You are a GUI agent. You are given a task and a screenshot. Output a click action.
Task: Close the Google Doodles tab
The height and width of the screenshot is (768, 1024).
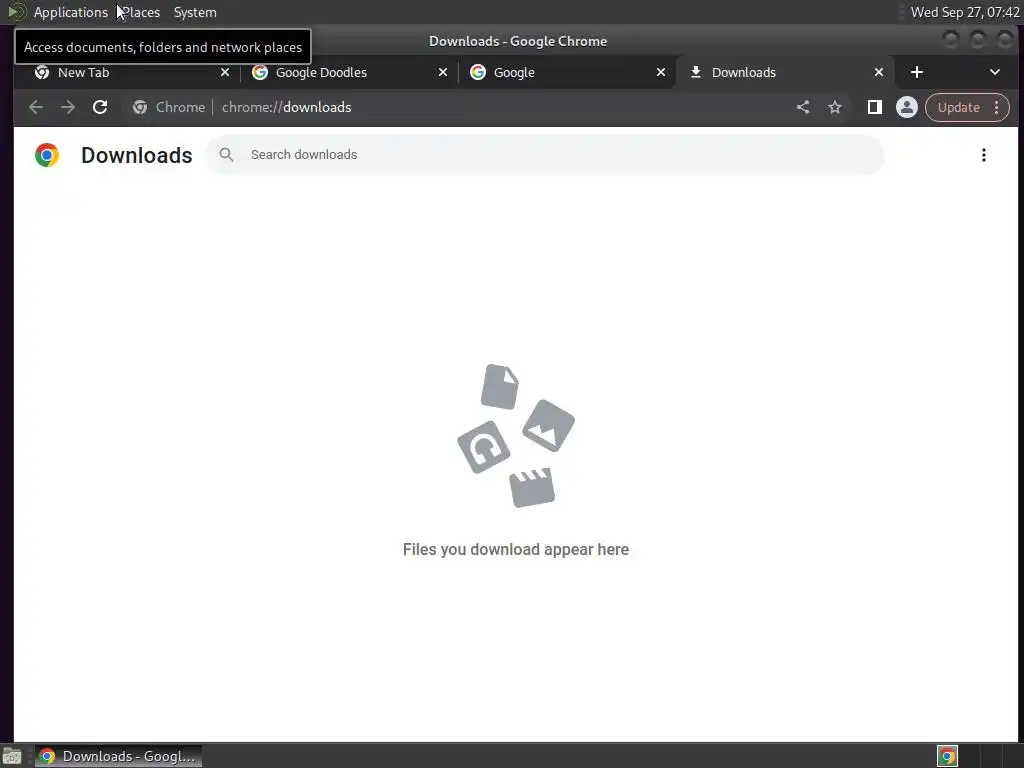coord(443,72)
